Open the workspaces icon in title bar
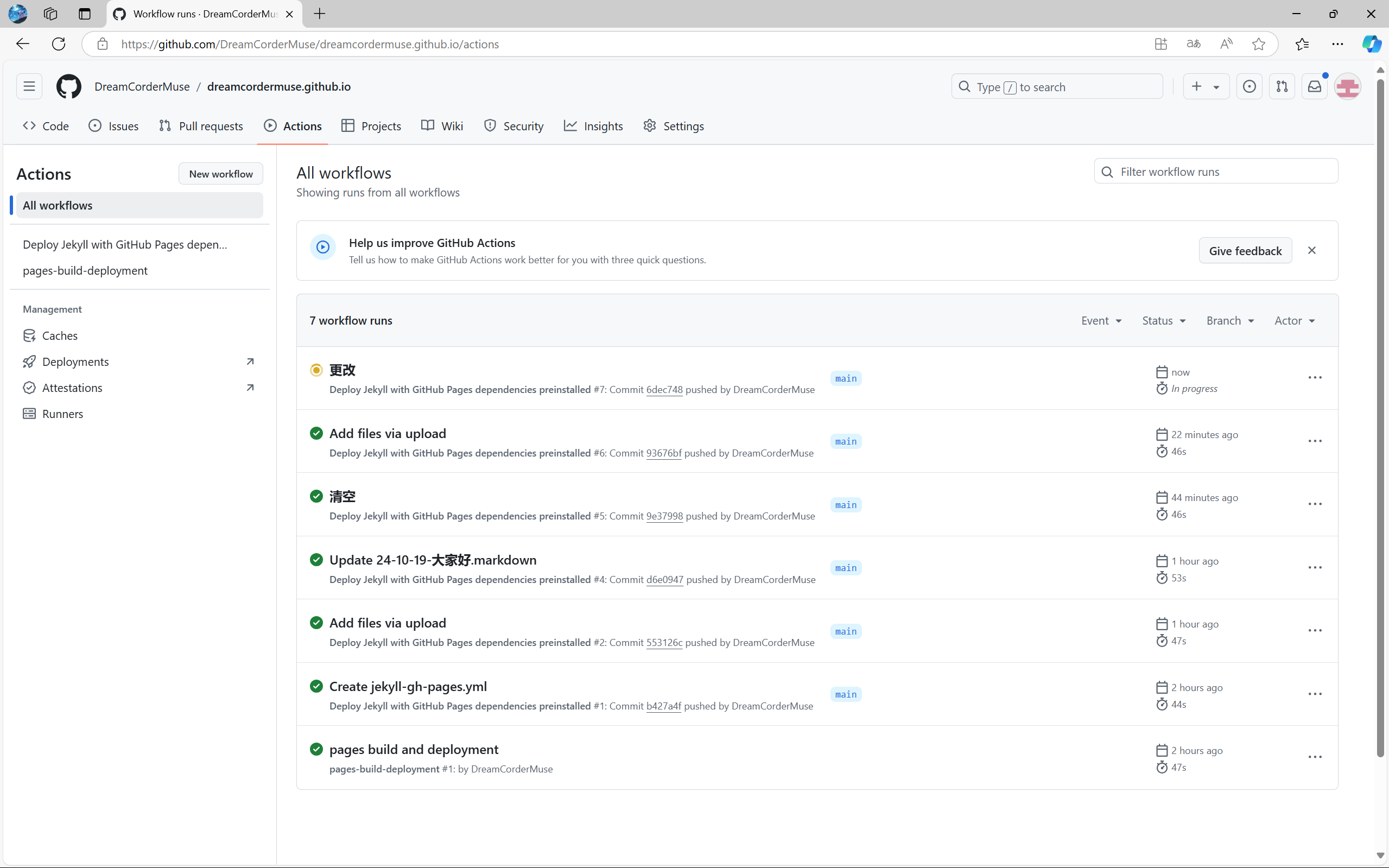Screen dimensions: 1389x868 point(50,14)
